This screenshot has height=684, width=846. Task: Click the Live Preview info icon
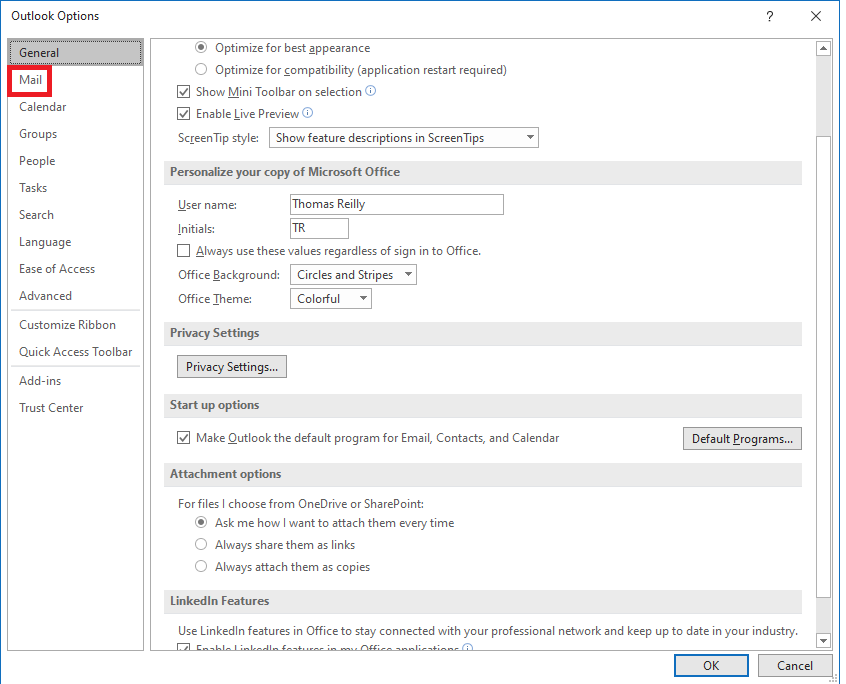click(x=308, y=113)
